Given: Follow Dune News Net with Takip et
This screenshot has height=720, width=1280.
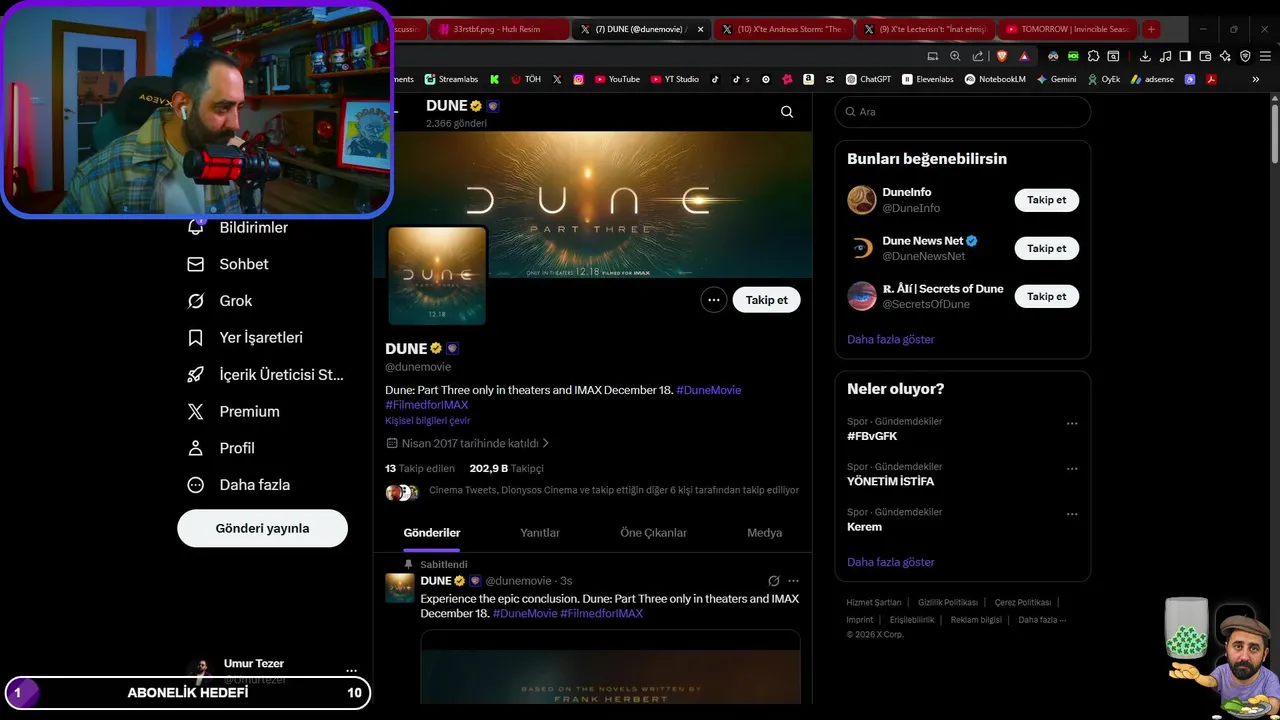Looking at the screenshot, I should pyautogui.click(x=1047, y=248).
